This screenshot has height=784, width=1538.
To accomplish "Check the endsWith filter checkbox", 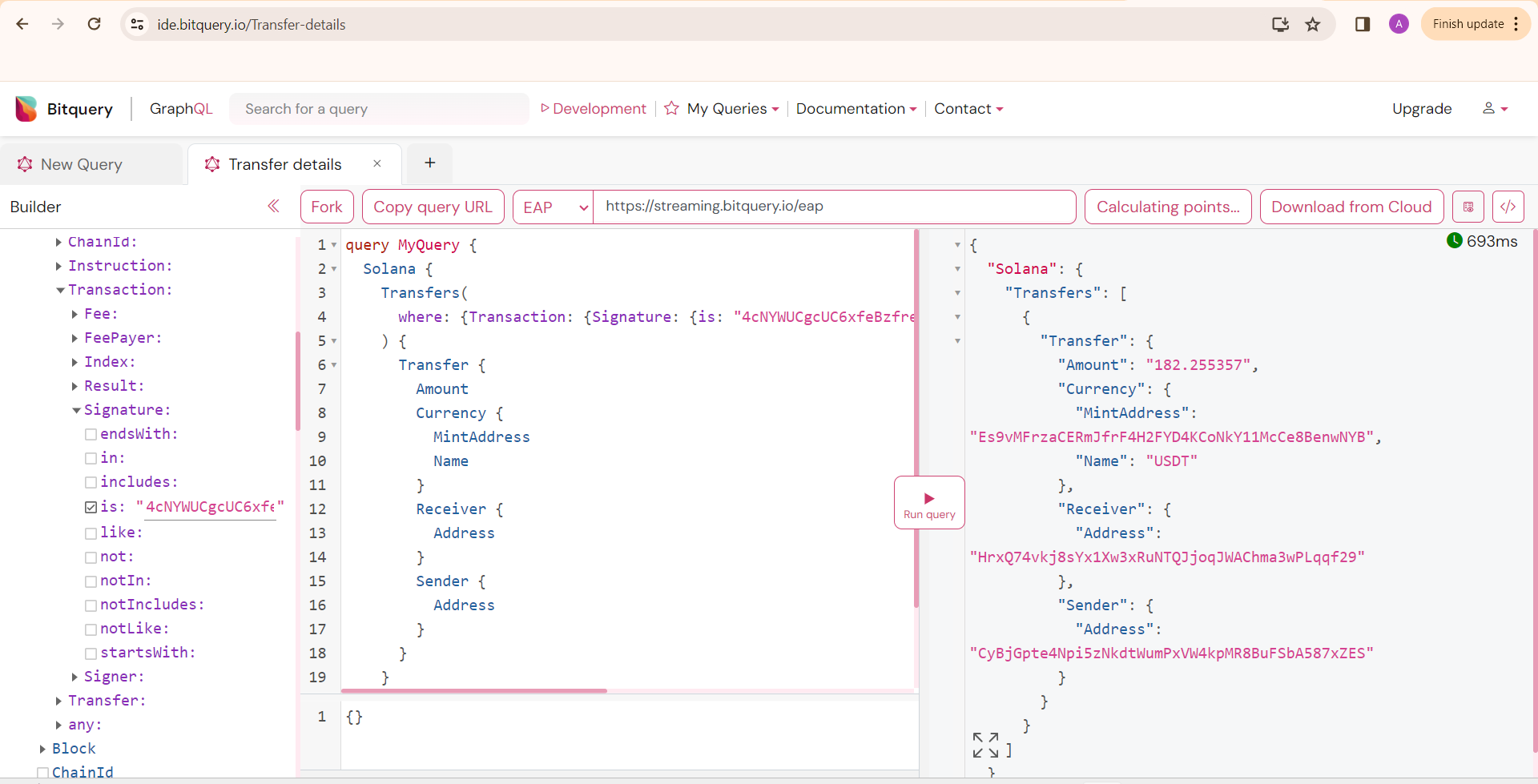I will tap(91, 434).
